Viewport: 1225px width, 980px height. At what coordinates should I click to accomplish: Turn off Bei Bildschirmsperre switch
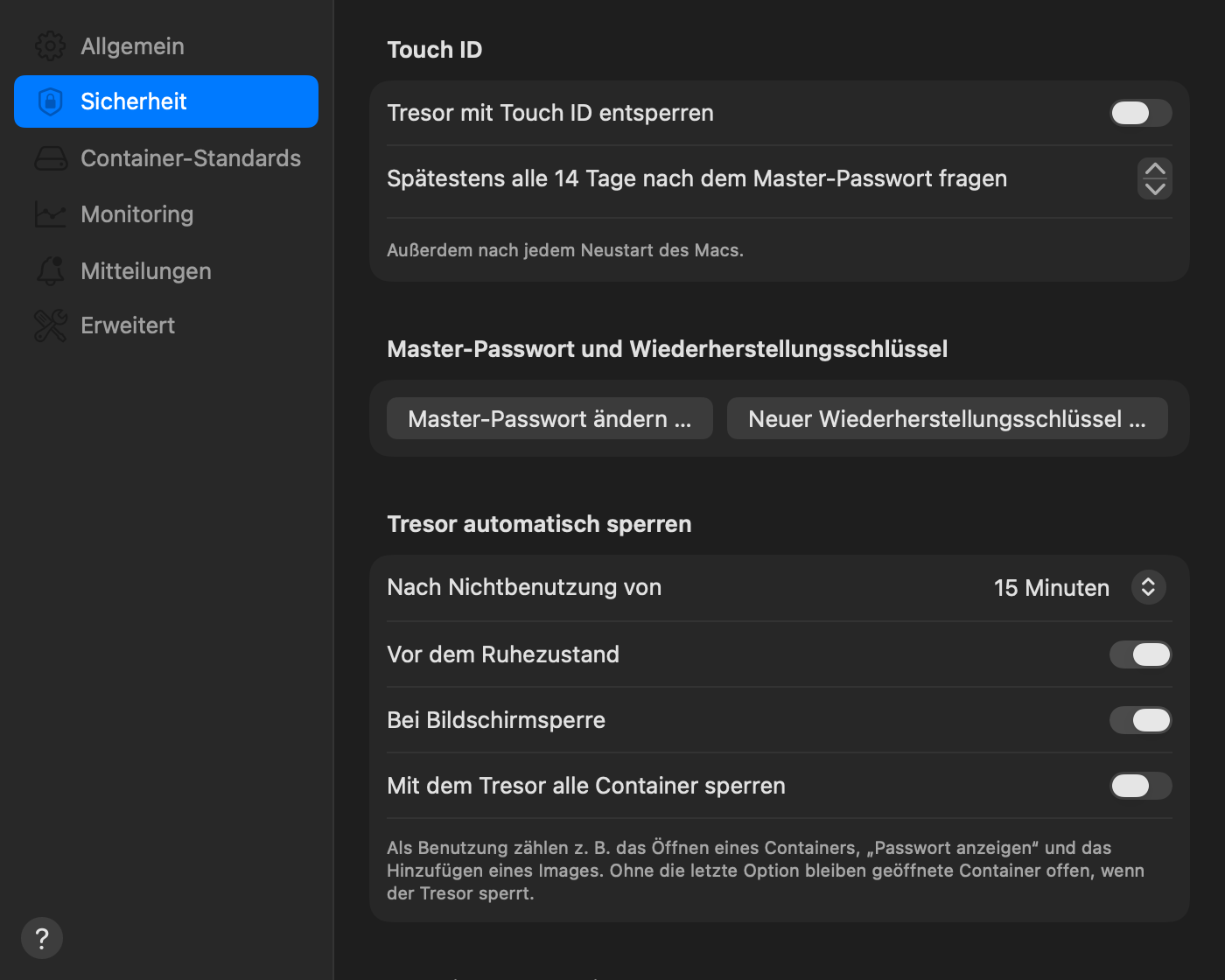tap(1141, 720)
